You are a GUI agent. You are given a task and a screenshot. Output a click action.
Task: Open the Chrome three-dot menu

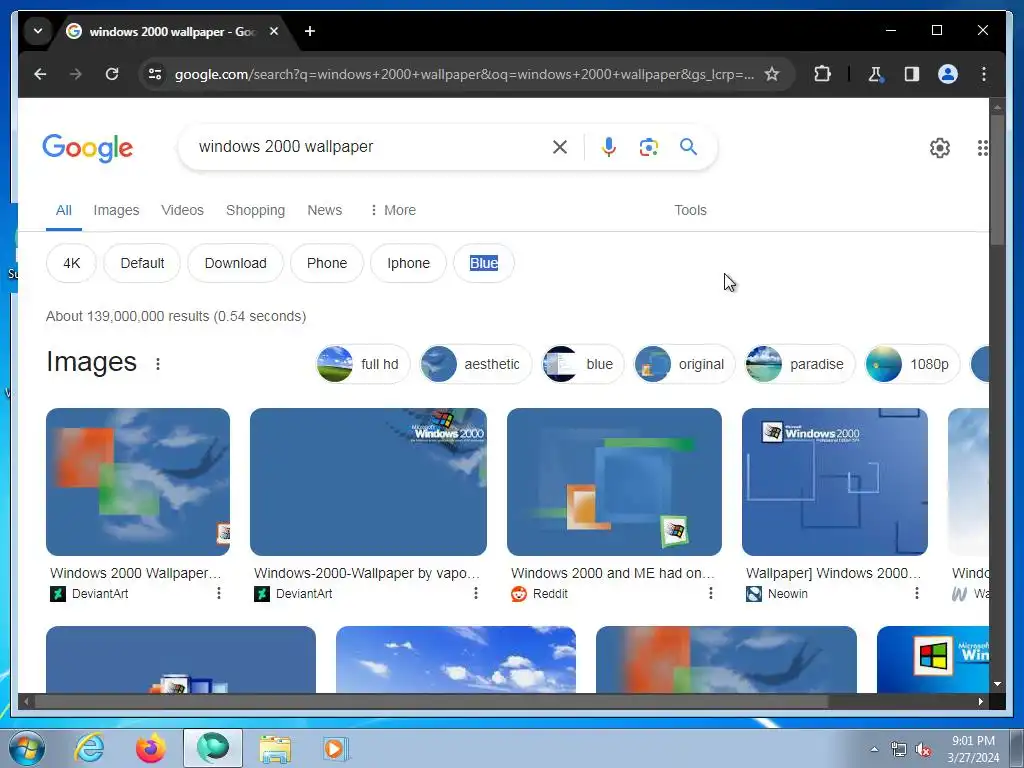coord(984,74)
